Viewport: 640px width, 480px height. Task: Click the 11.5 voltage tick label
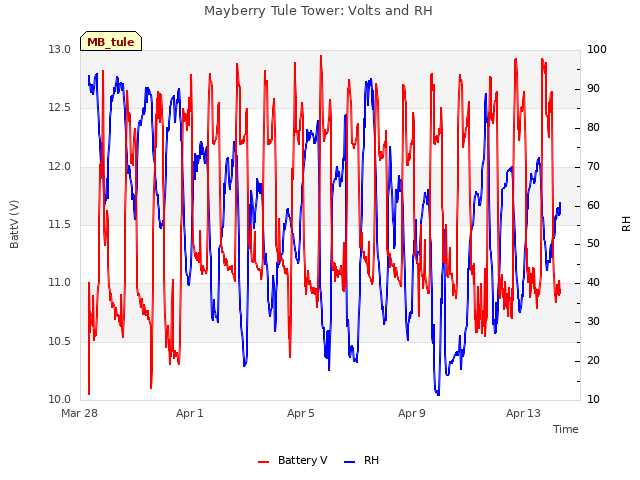coord(60,224)
